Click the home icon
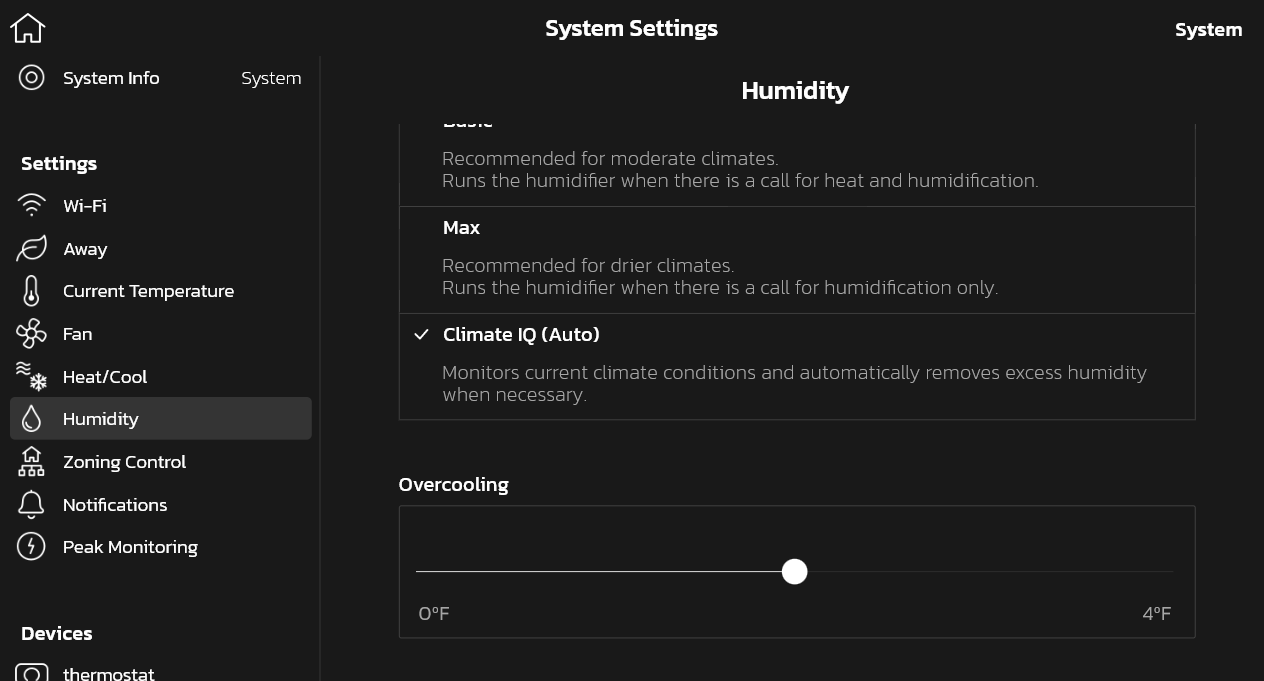This screenshot has width=1264, height=681. (28, 28)
